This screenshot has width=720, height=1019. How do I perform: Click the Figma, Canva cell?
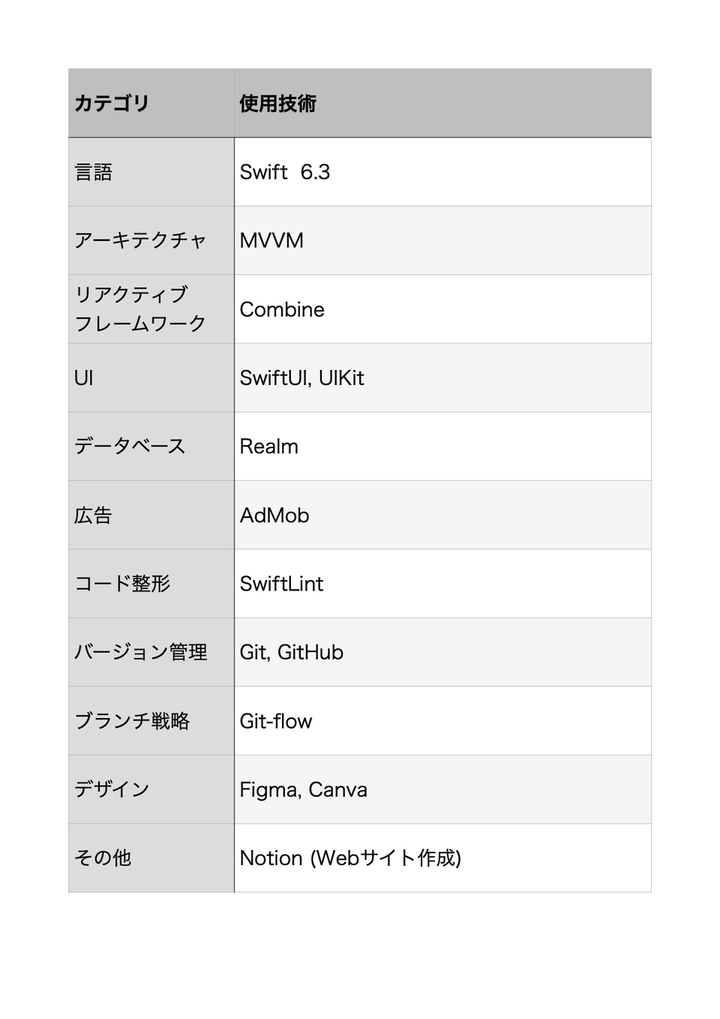(442, 789)
